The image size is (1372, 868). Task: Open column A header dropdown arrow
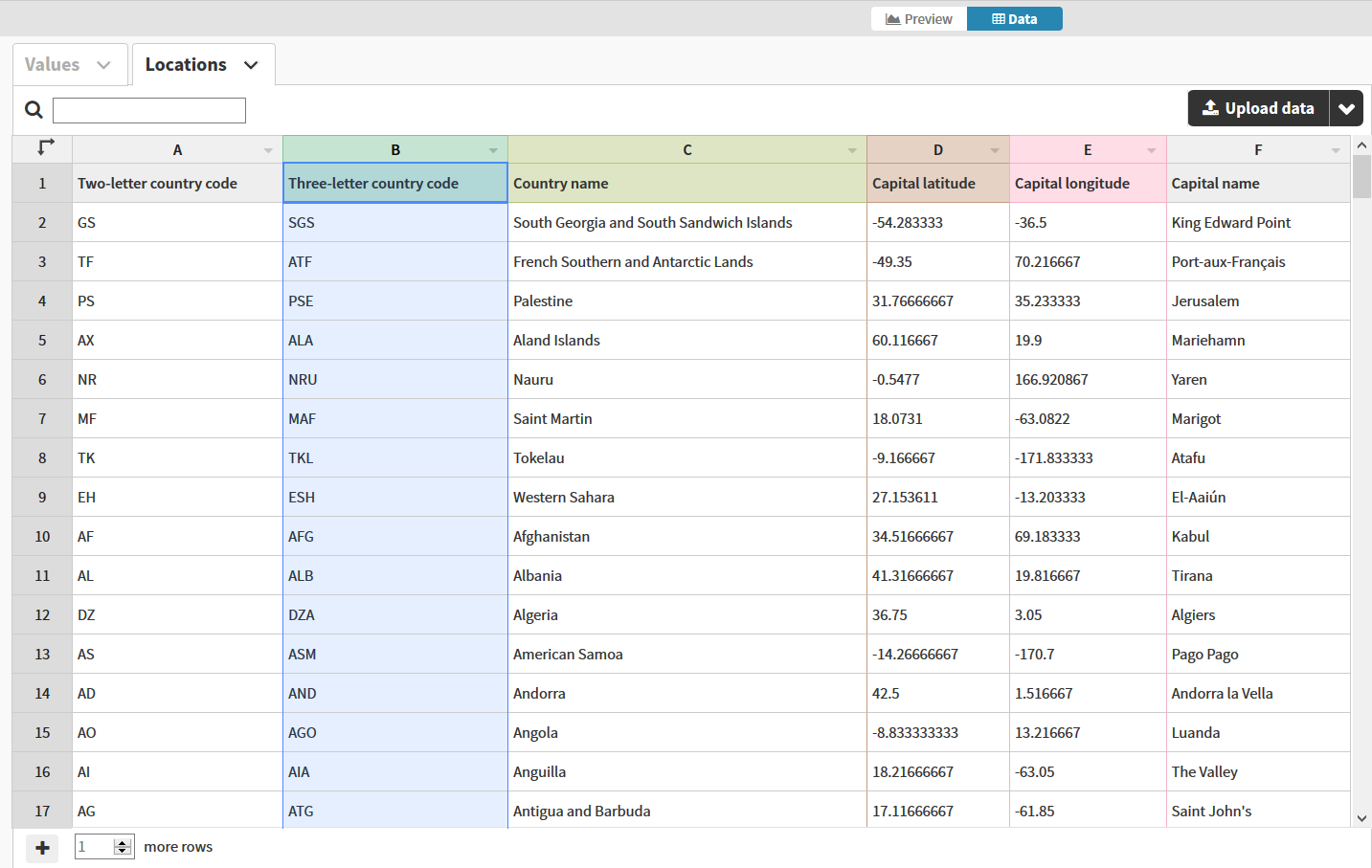tap(268, 151)
